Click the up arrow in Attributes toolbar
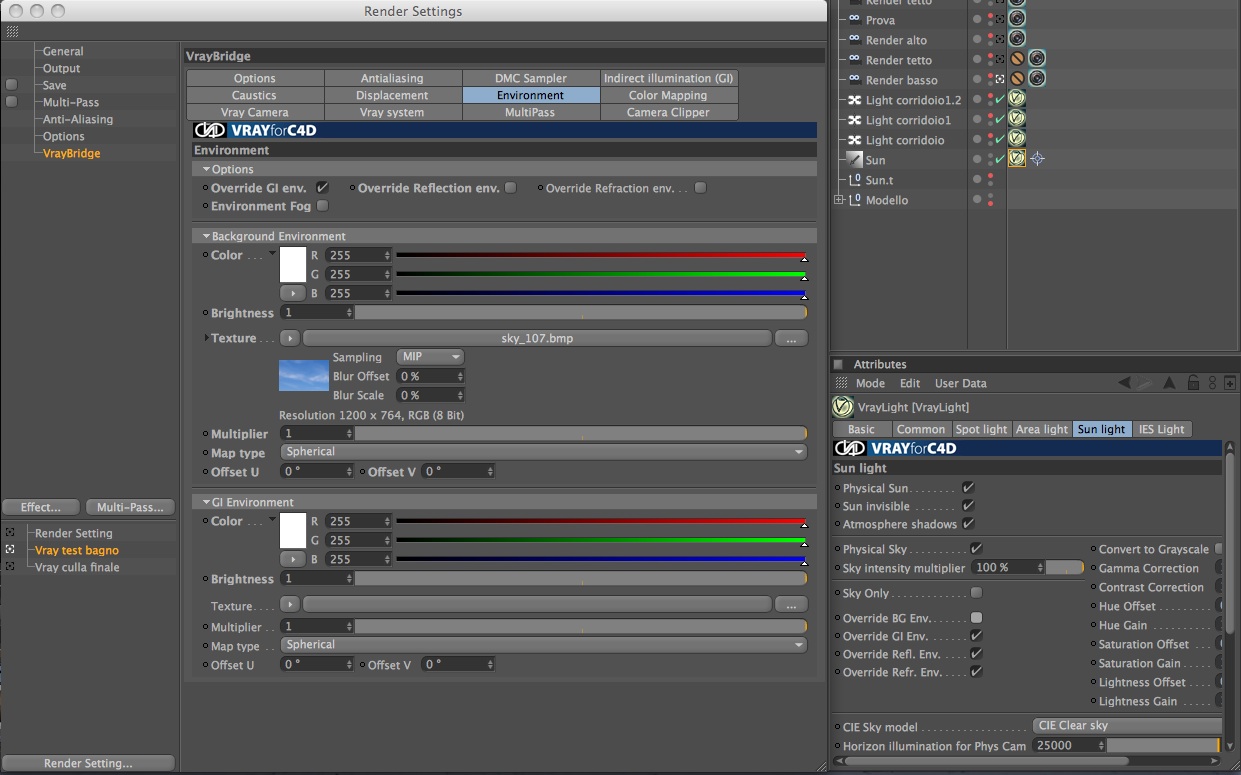The width and height of the screenshot is (1241, 775). pyautogui.click(x=1169, y=382)
